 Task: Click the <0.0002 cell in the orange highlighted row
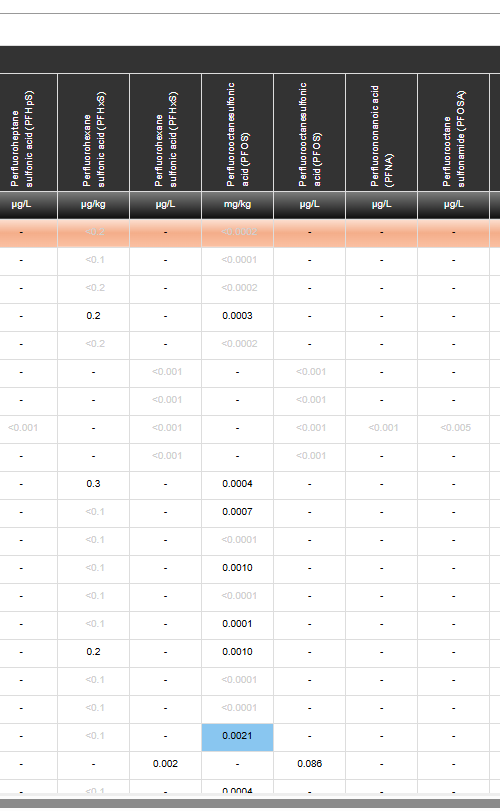coord(237,232)
